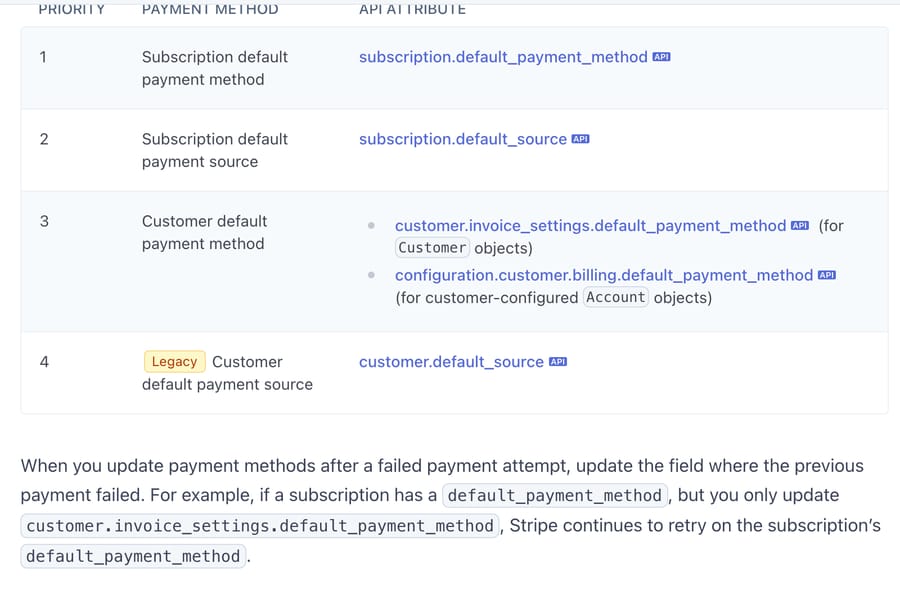
Task: Click API badge beside customer.invoice_settings.default_payment_method
Action: pos(800,226)
